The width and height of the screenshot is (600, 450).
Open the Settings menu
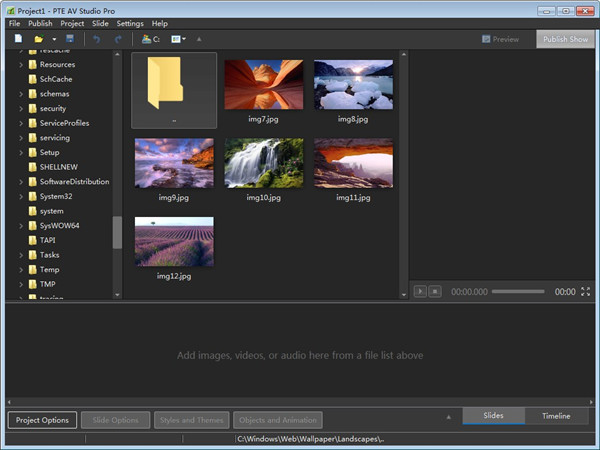pos(130,24)
